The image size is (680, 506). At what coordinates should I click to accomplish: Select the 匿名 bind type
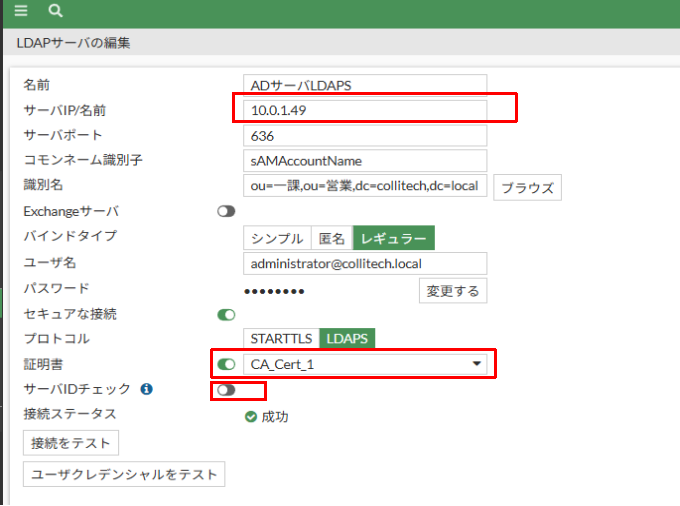click(x=331, y=238)
